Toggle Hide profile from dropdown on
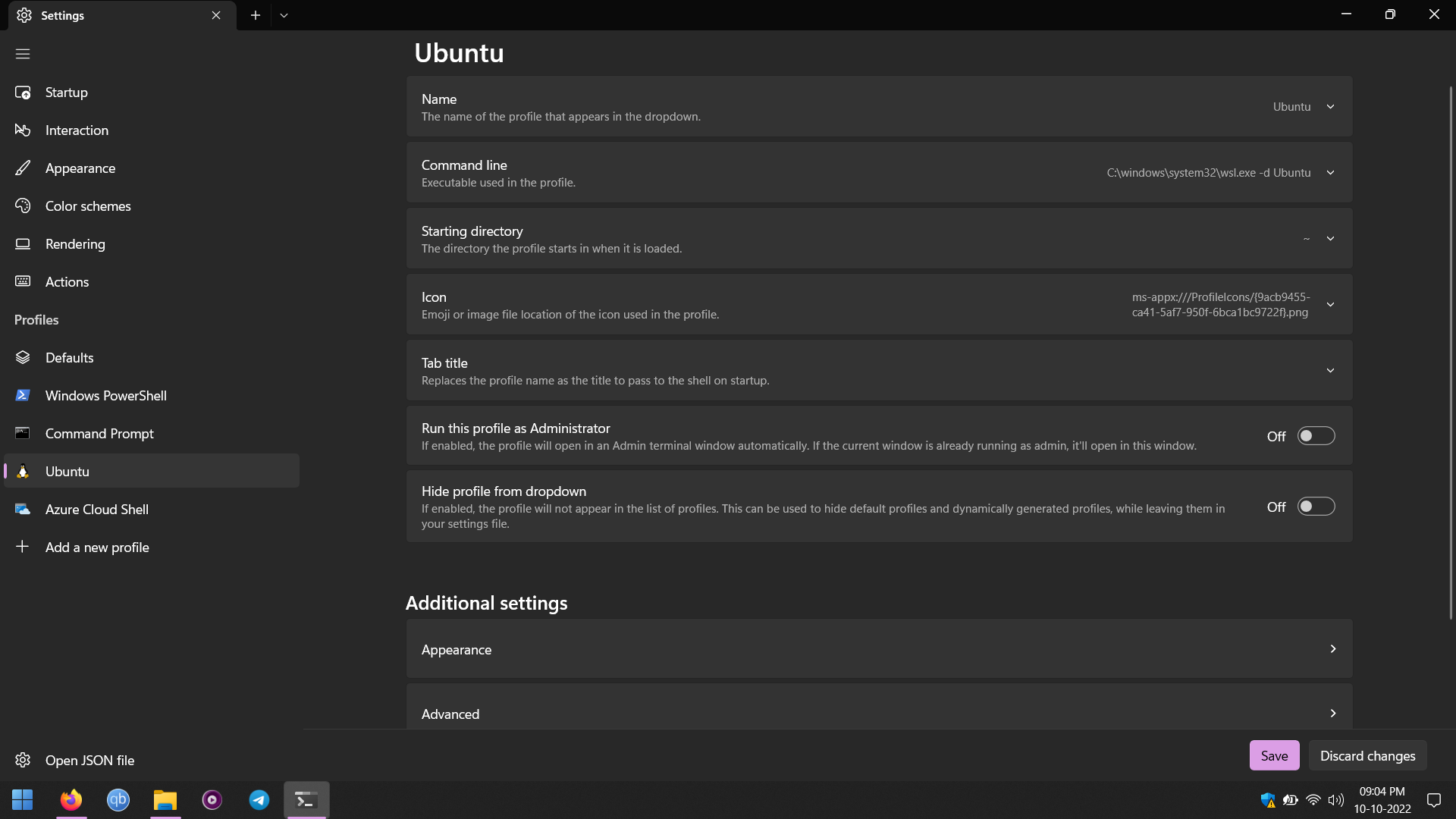The image size is (1456, 819). 1316,507
